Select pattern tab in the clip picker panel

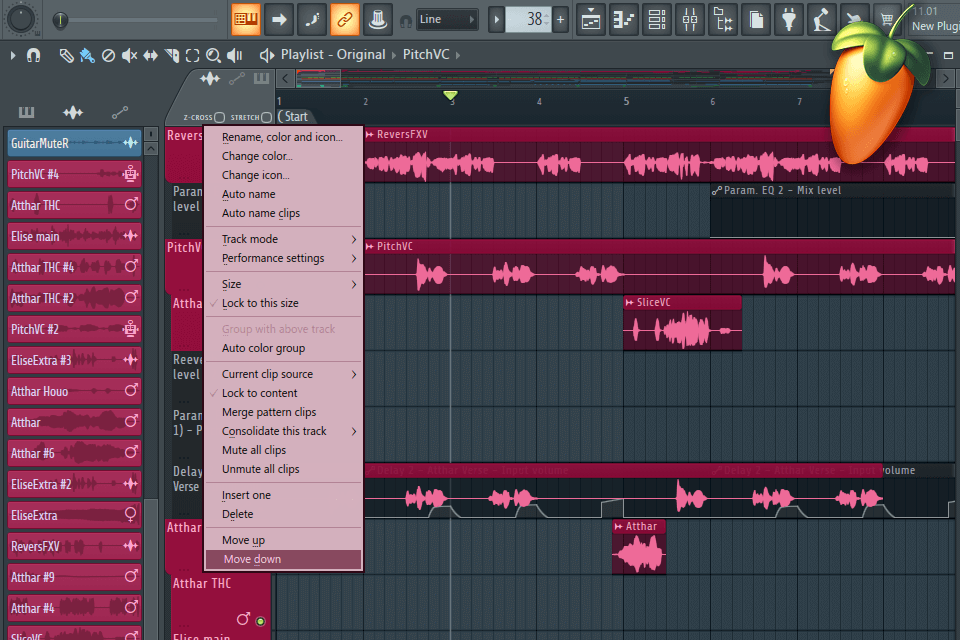[26, 112]
